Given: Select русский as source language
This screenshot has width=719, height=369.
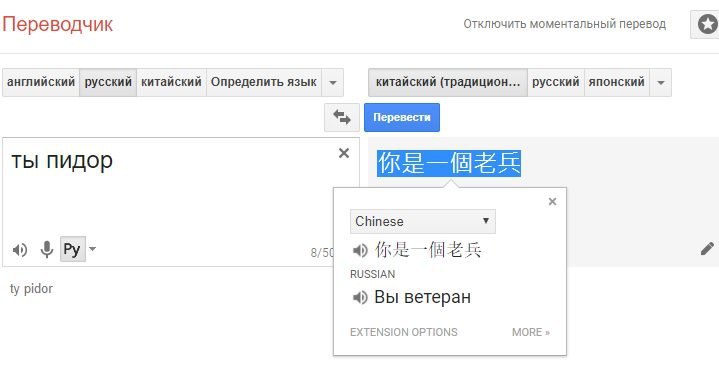Looking at the screenshot, I should pos(108,83).
